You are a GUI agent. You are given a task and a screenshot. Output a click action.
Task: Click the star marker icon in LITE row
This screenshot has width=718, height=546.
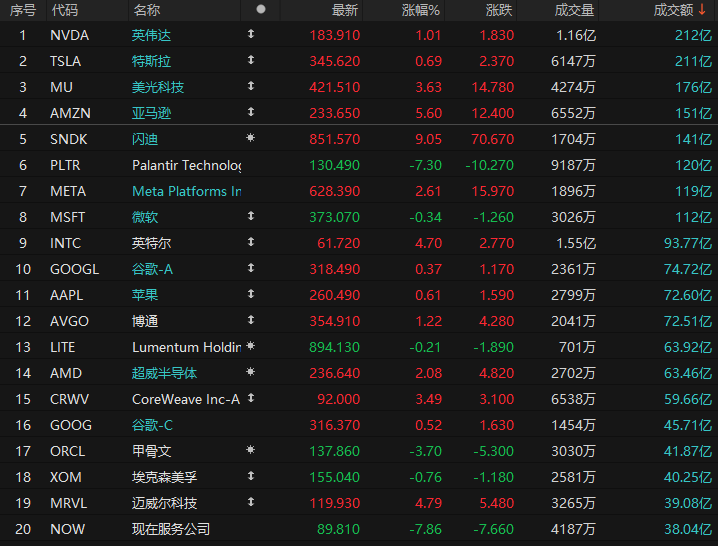click(x=250, y=346)
